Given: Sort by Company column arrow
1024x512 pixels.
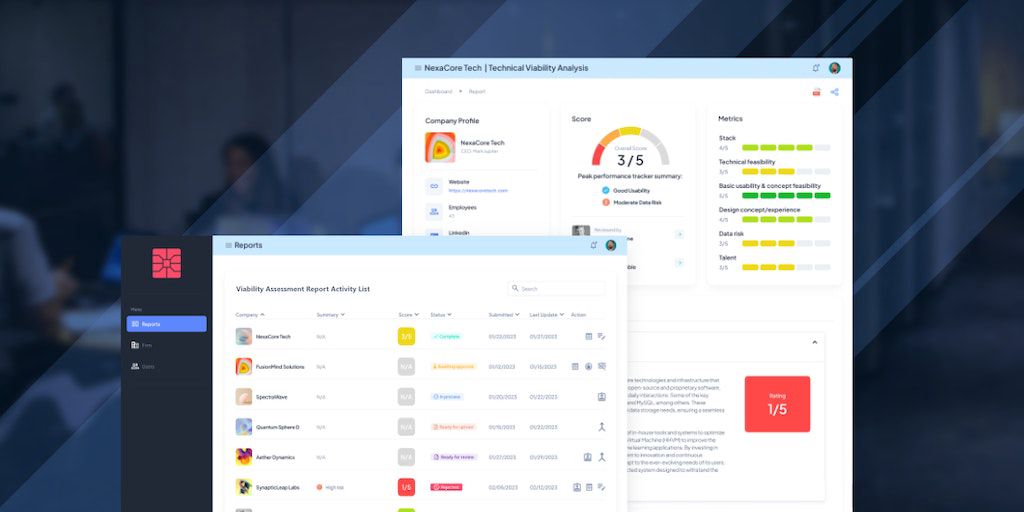Looking at the screenshot, I should [x=263, y=315].
